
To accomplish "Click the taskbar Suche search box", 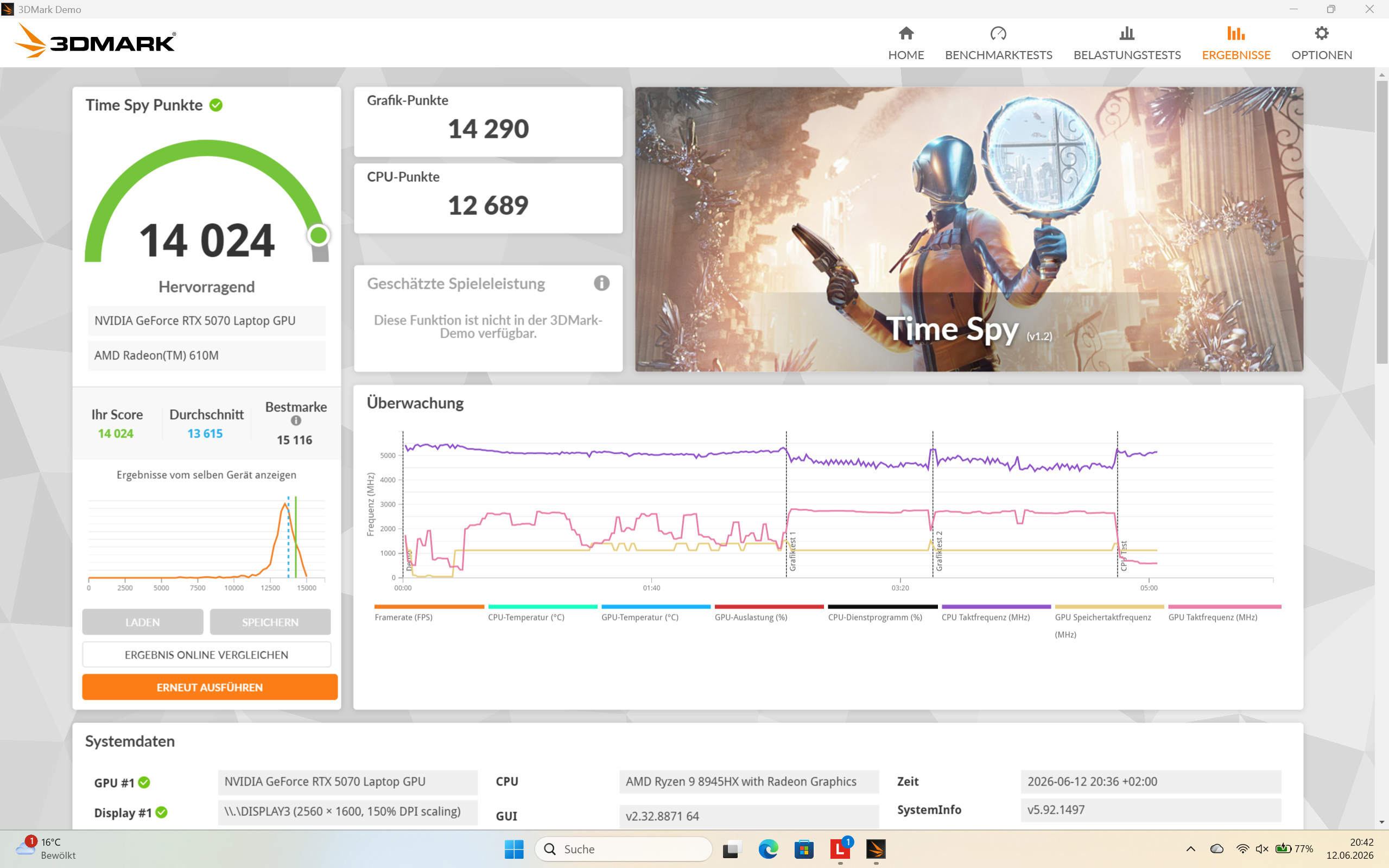I will [x=623, y=849].
